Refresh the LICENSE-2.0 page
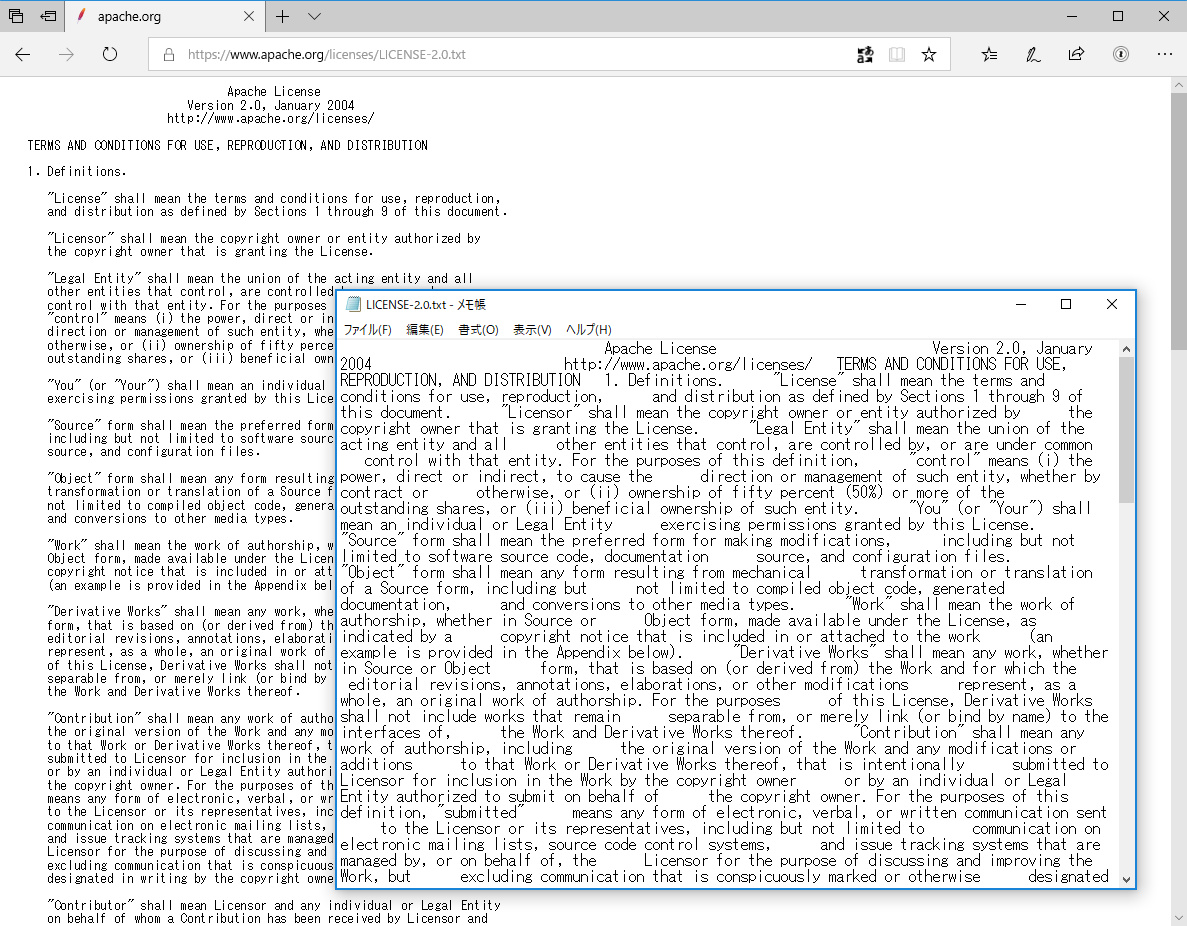1187x926 pixels. tap(110, 55)
